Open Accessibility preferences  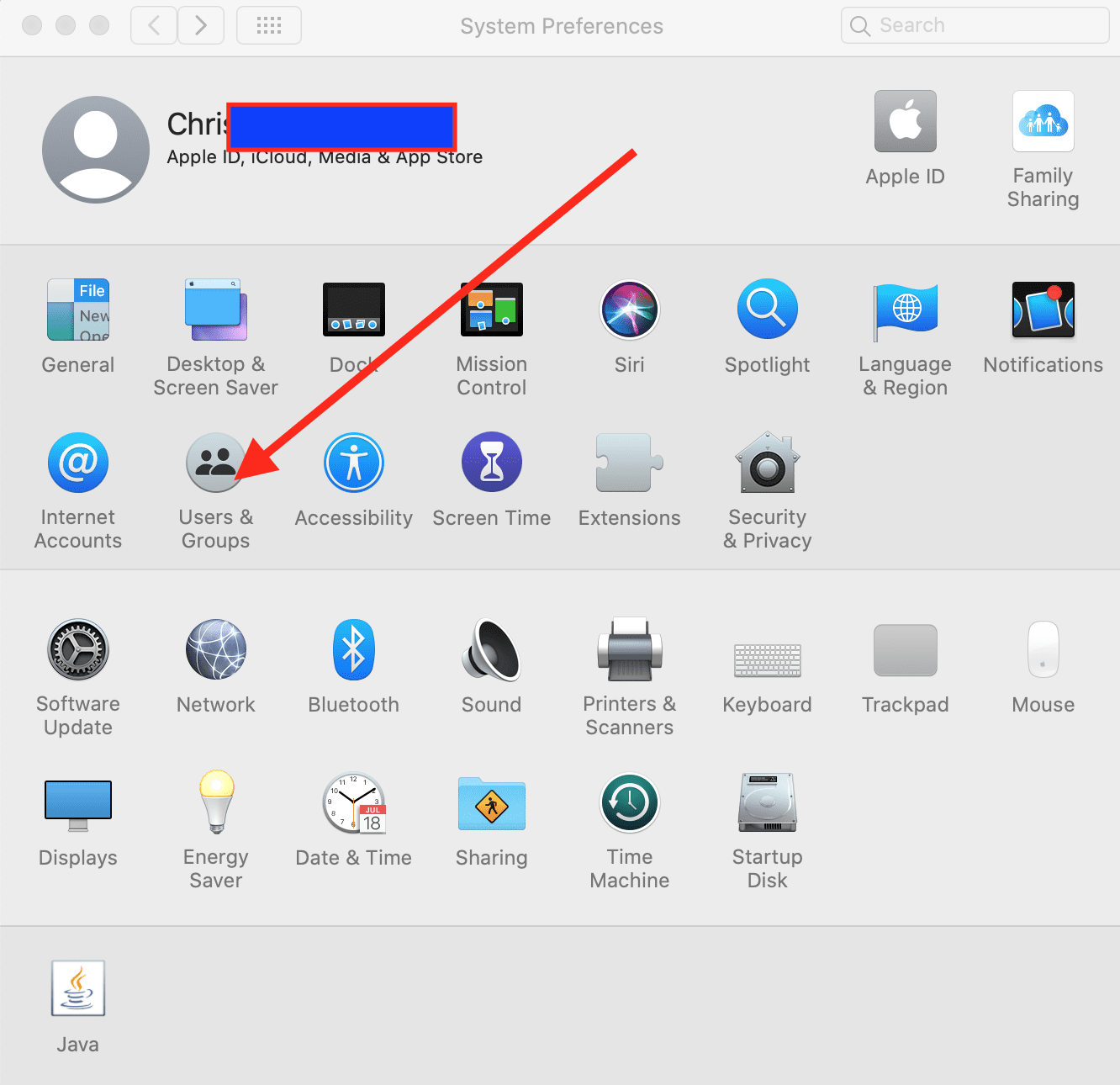click(x=353, y=463)
